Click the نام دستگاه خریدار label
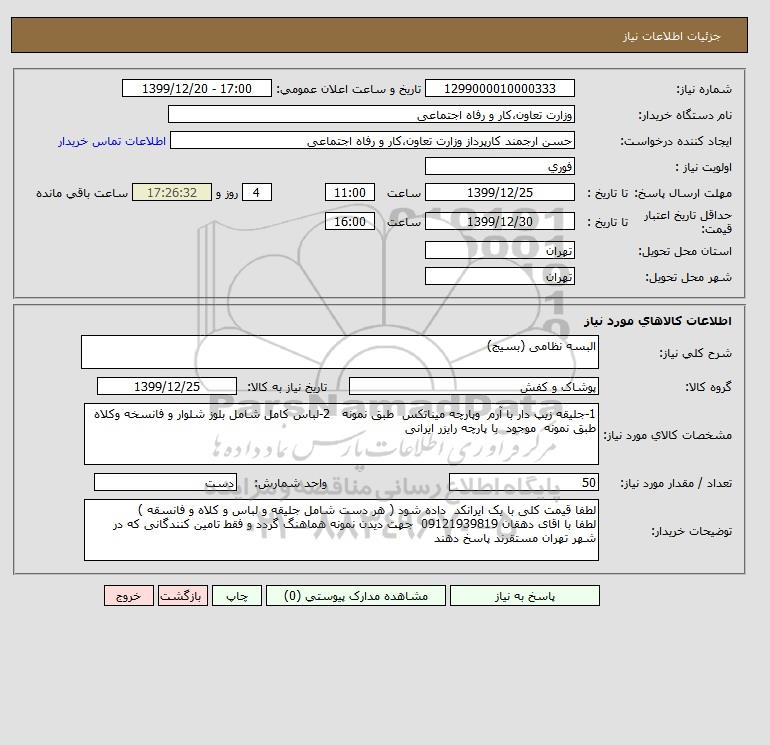The height and width of the screenshot is (745, 770). [685, 115]
